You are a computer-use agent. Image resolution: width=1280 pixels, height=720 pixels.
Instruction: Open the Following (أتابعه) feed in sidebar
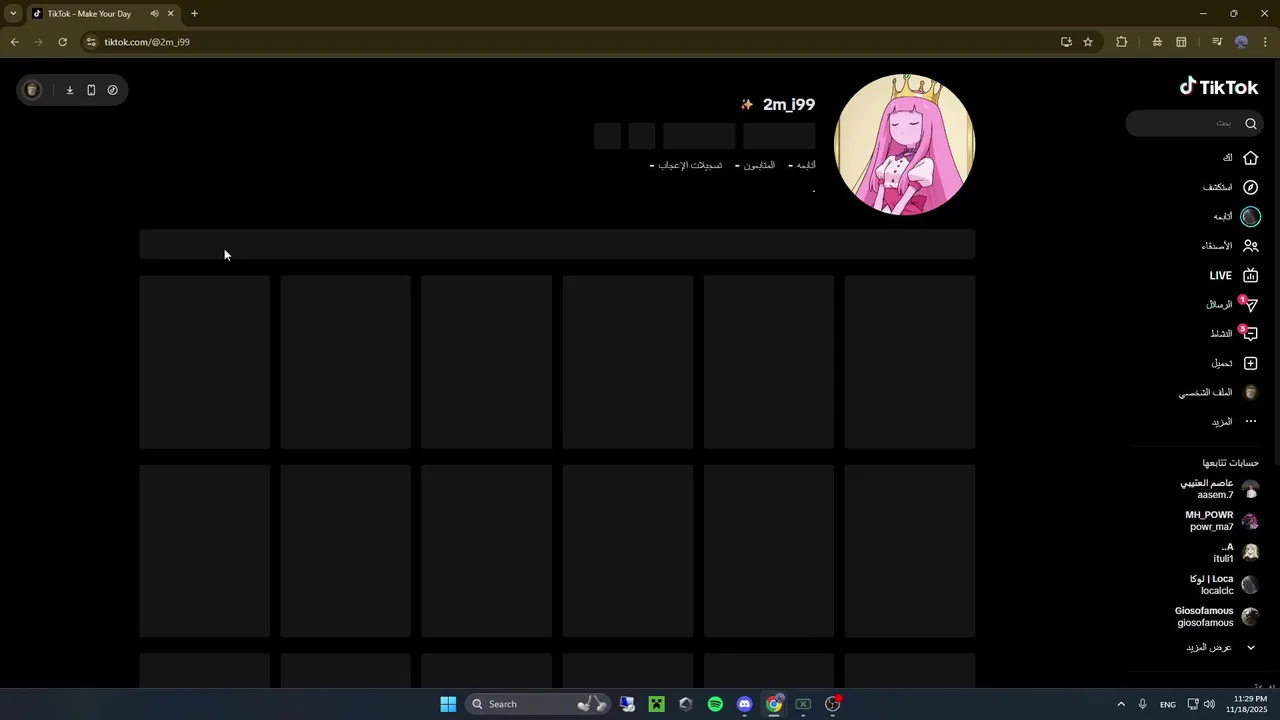click(1236, 217)
